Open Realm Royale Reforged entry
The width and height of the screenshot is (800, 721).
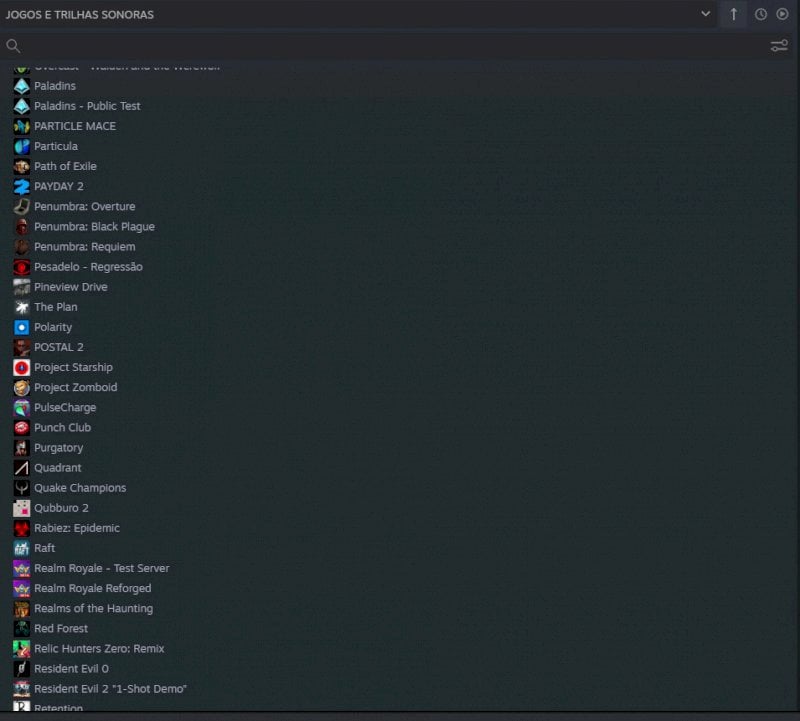tap(92, 588)
